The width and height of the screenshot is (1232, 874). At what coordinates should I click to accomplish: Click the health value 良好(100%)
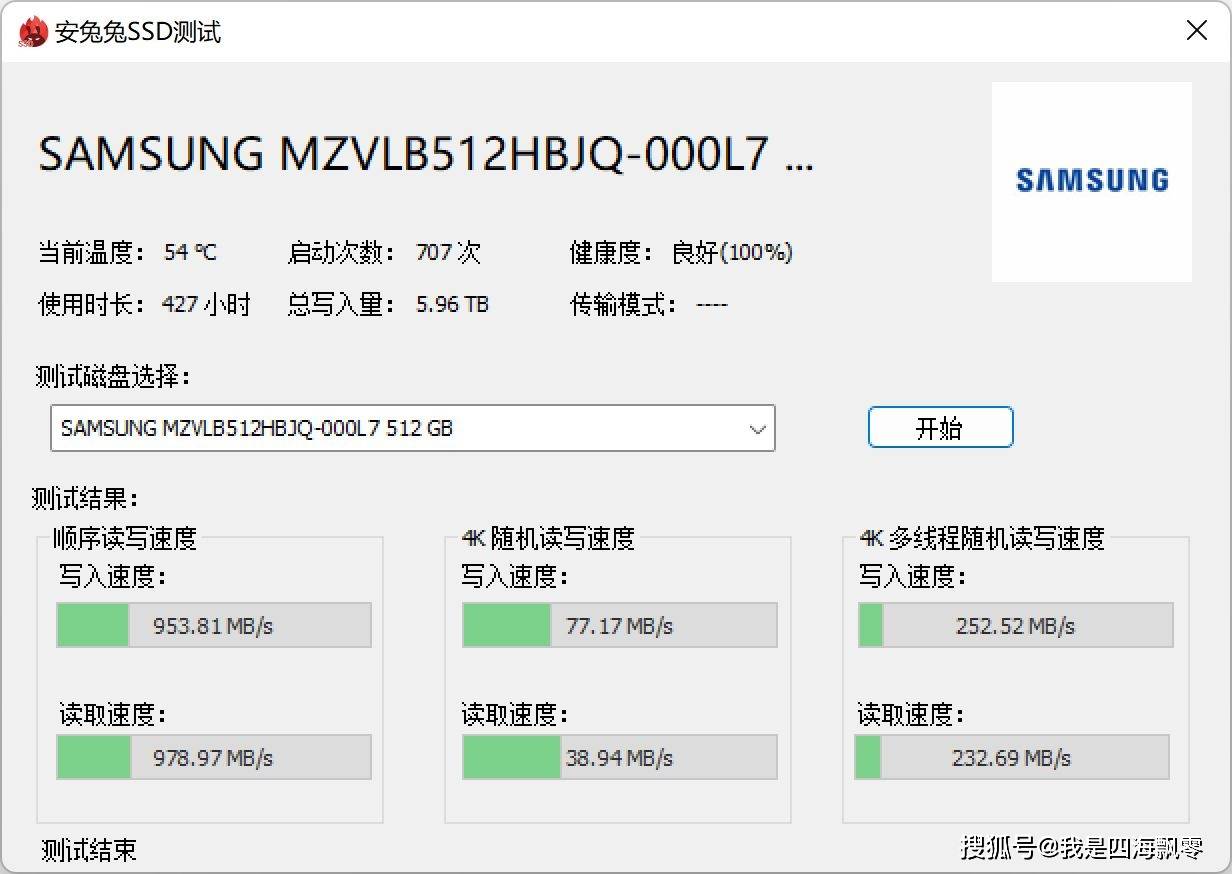click(732, 252)
